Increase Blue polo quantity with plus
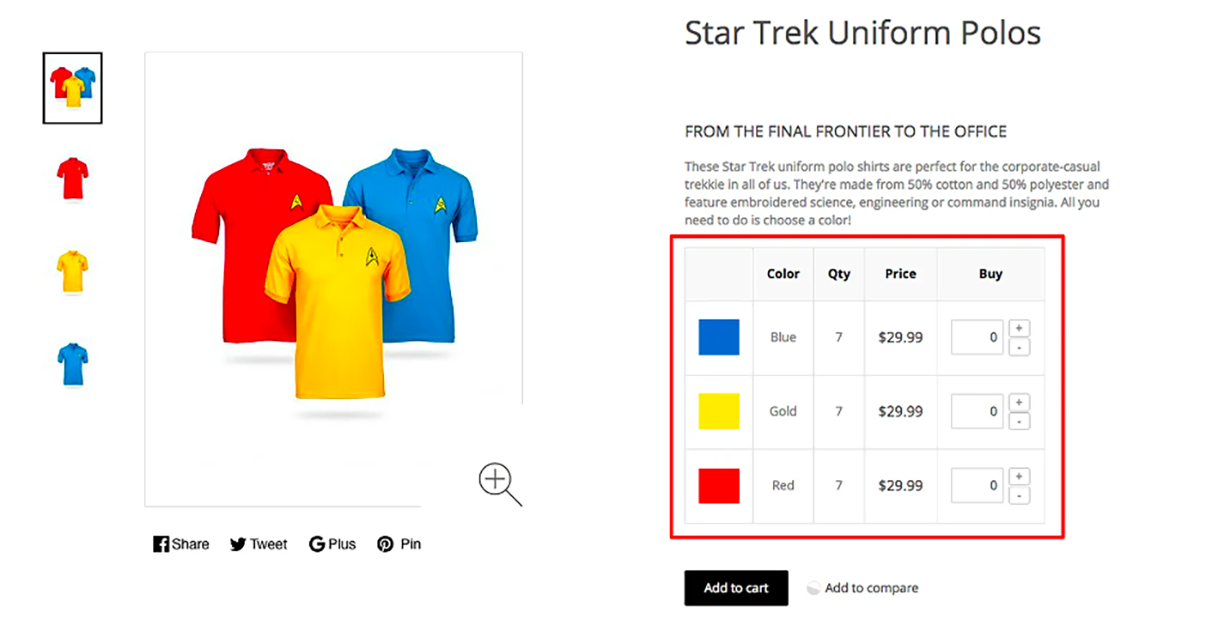 pyautogui.click(x=1019, y=328)
